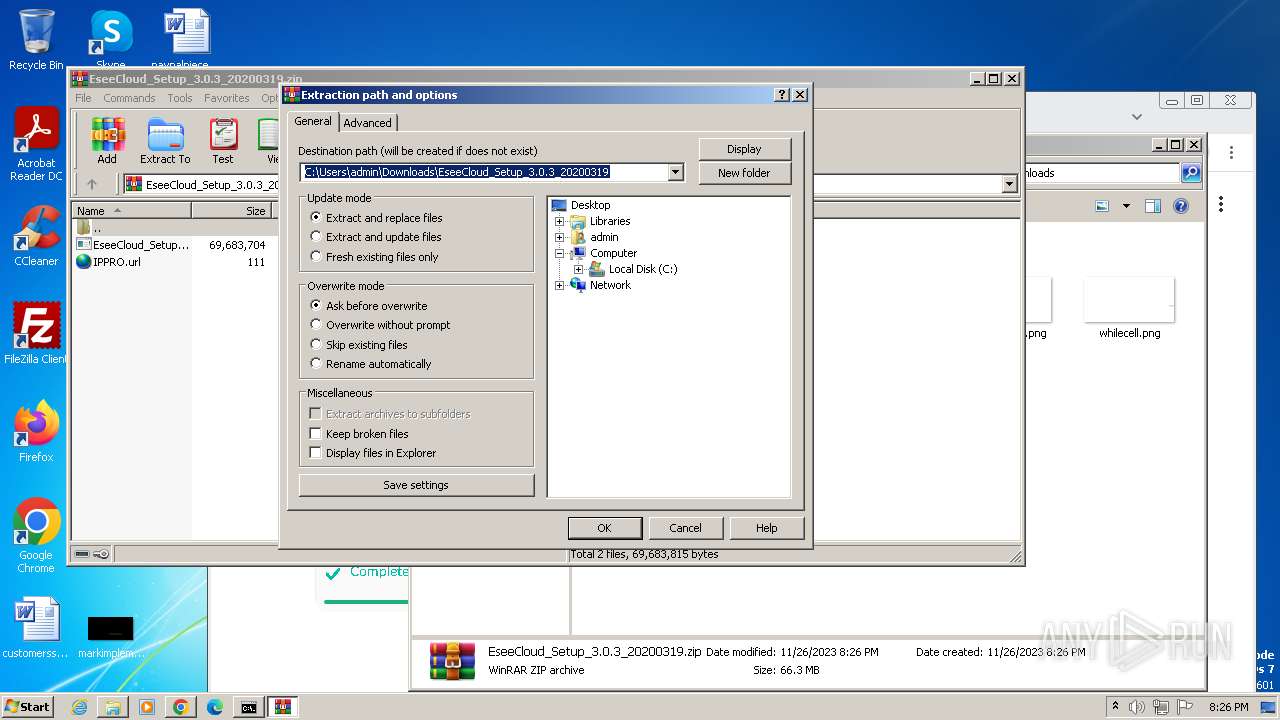Expand the Network tree node

click(x=560, y=285)
